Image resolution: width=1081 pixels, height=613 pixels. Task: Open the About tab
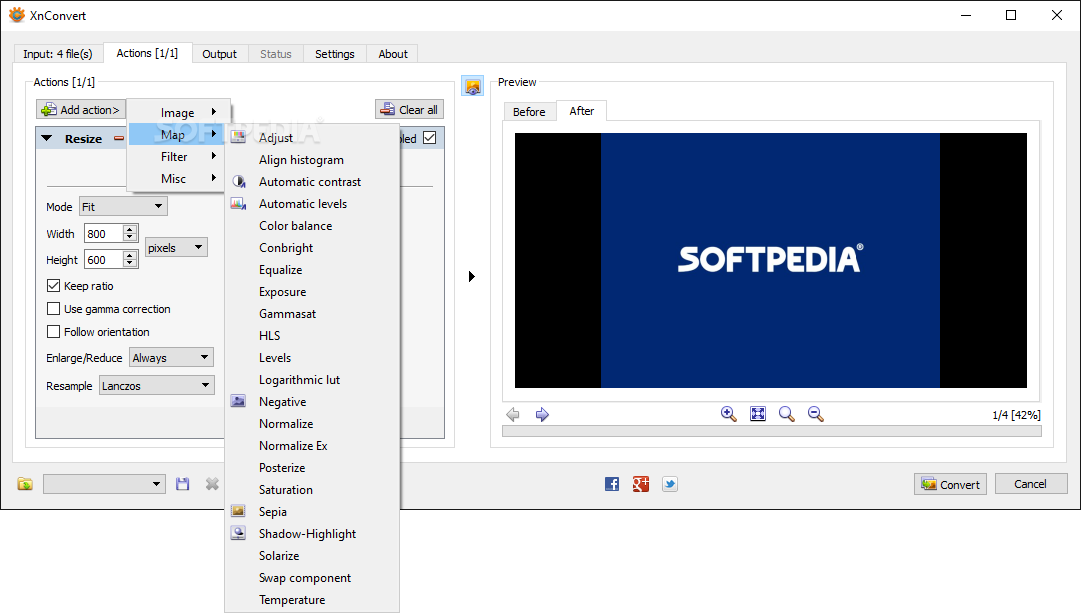[393, 54]
